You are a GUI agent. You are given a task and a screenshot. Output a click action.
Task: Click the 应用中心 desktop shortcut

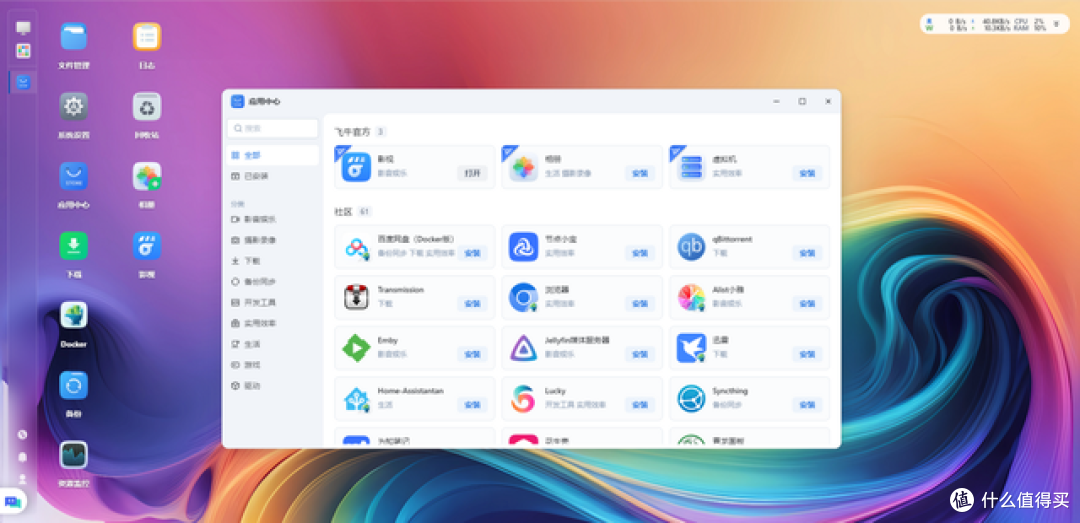click(74, 176)
